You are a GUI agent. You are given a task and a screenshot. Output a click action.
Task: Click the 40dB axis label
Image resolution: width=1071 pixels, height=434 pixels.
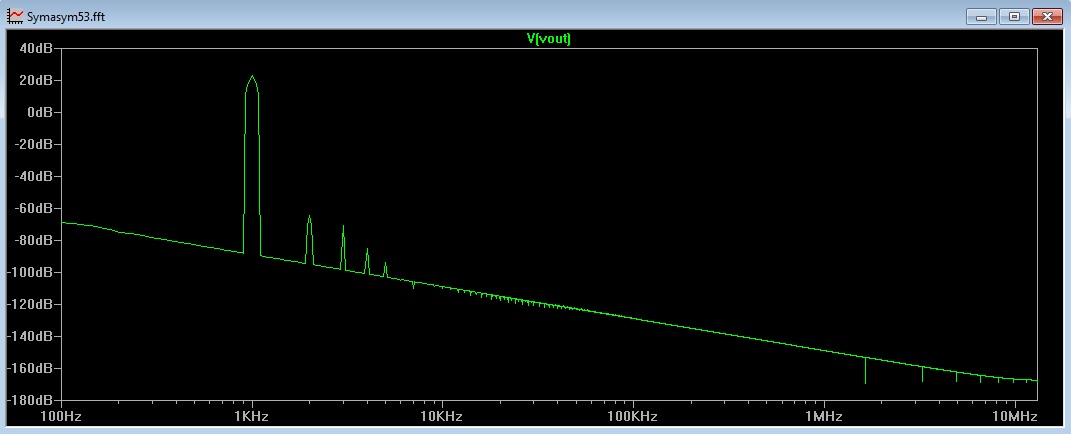click(36, 49)
